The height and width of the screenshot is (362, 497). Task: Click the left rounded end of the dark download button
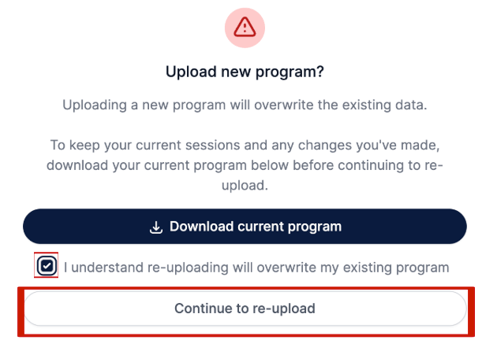37,226
